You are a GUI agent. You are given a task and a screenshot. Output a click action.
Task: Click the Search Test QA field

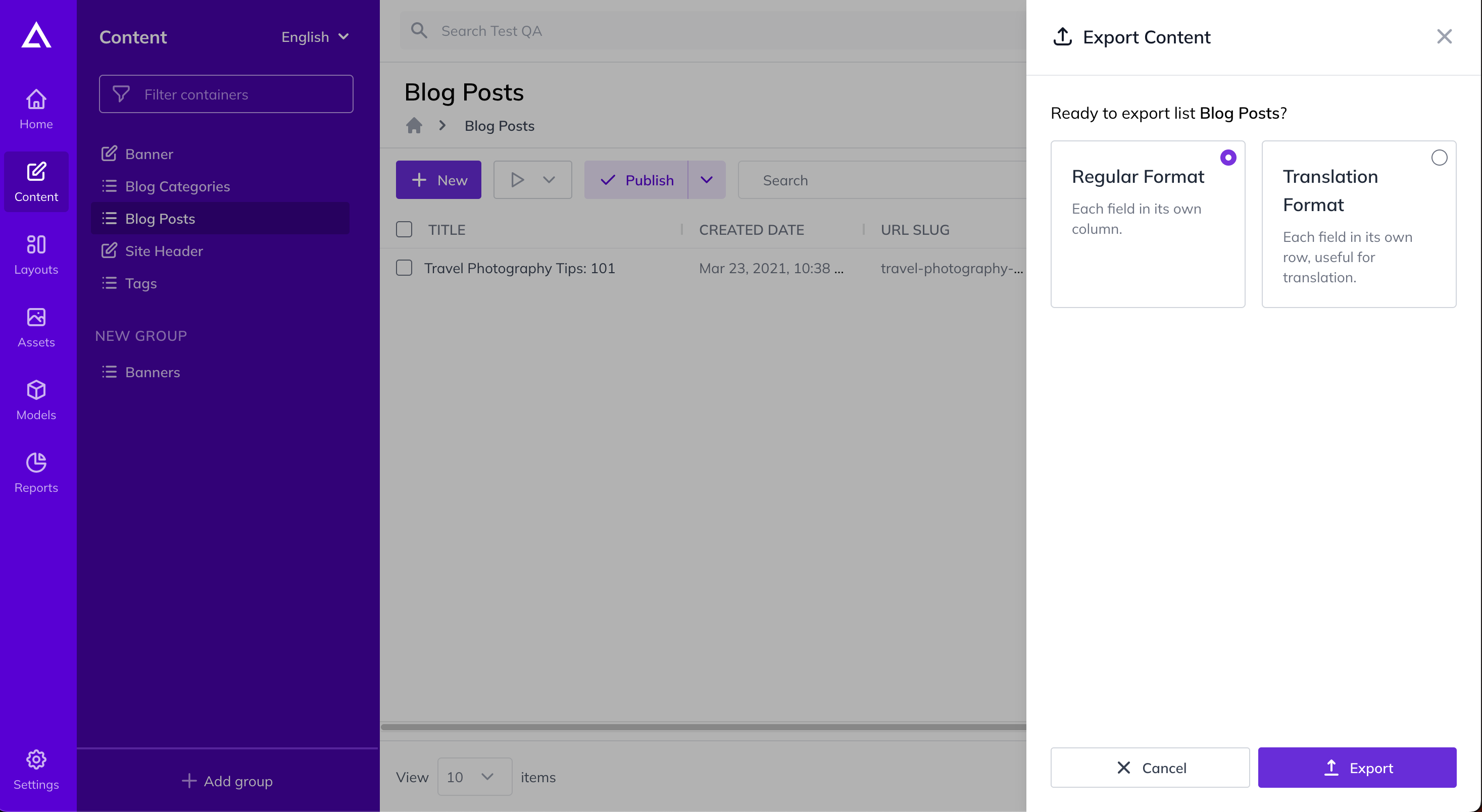(x=713, y=30)
